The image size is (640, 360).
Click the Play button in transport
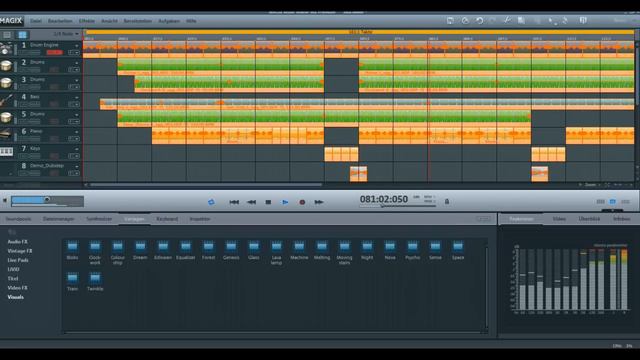[285, 202]
